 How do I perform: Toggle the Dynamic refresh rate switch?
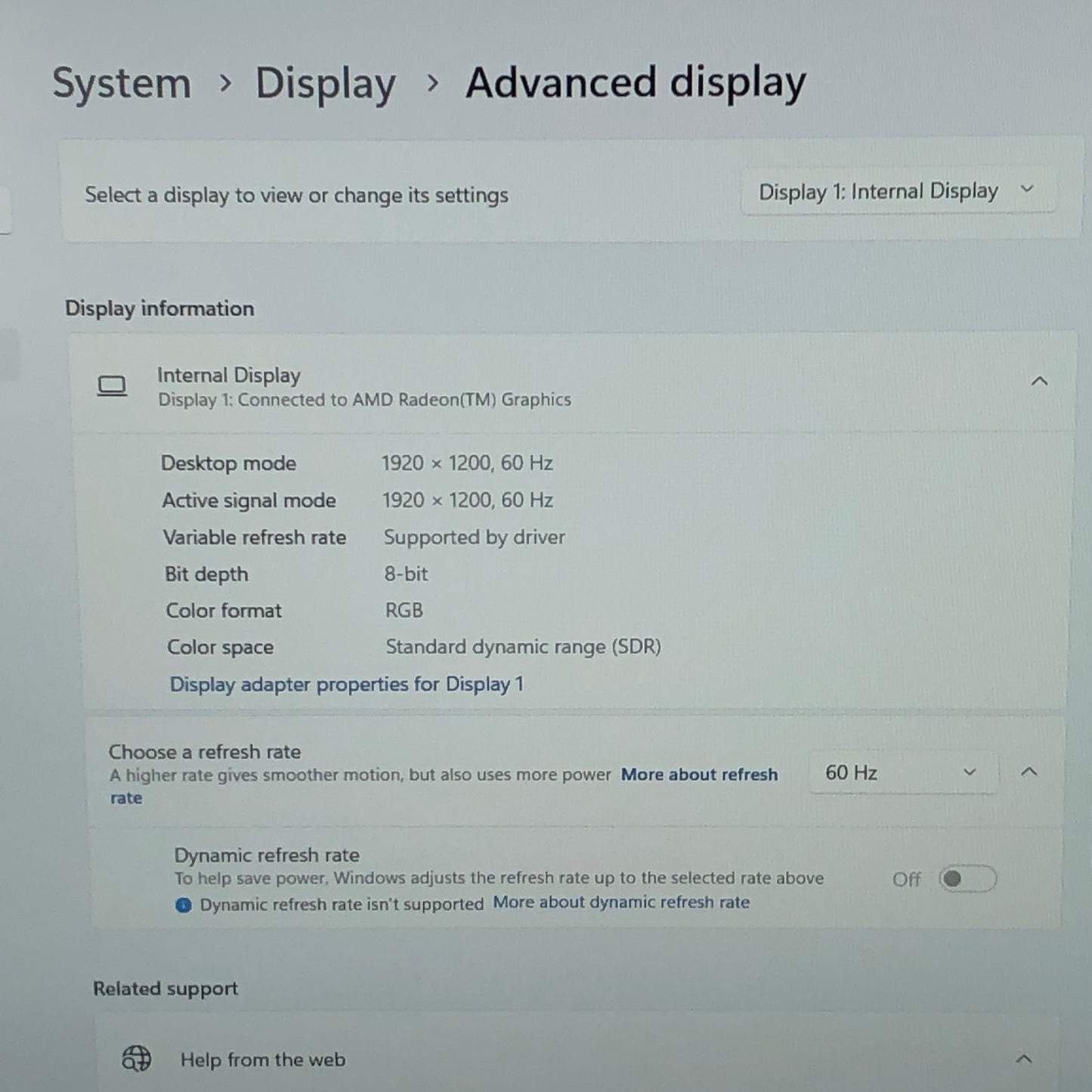[967, 879]
